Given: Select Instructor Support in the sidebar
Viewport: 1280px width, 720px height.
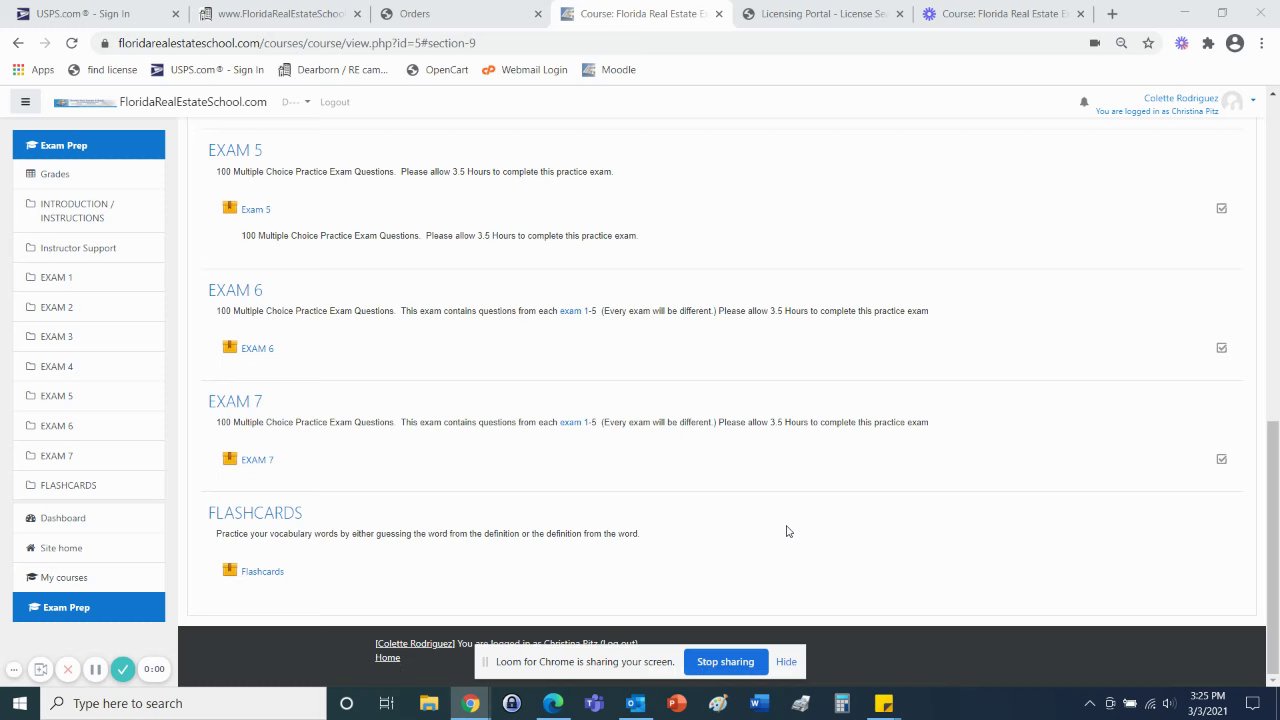Looking at the screenshot, I should tap(89, 248).
